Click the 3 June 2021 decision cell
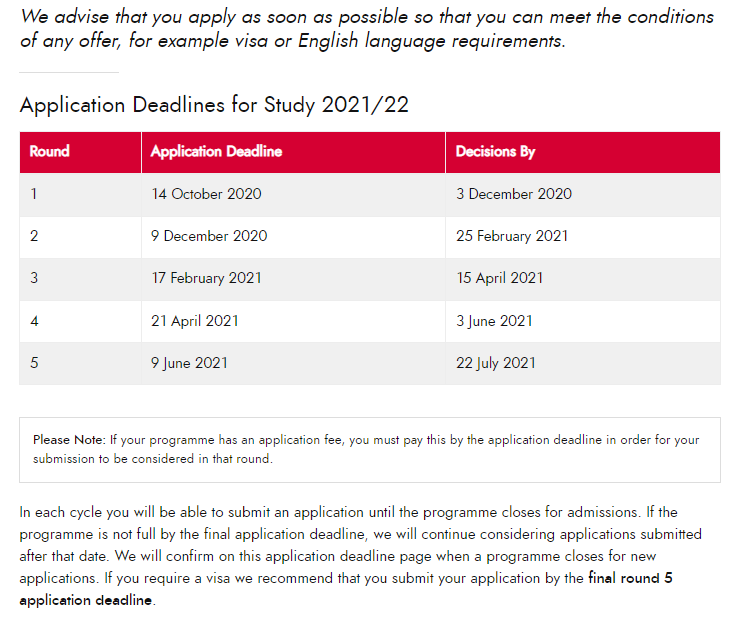Viewport: 752px width, 627px height. pos(583,321)
